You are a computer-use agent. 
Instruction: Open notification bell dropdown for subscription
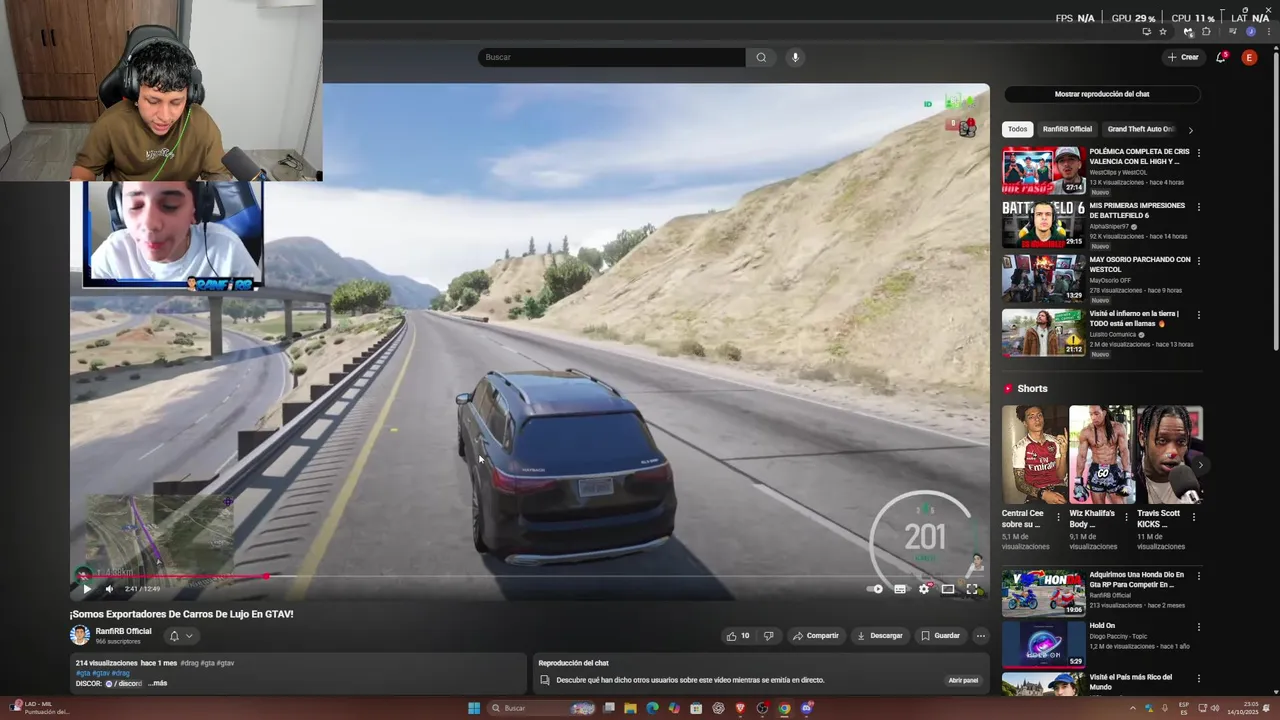point(180,636)
